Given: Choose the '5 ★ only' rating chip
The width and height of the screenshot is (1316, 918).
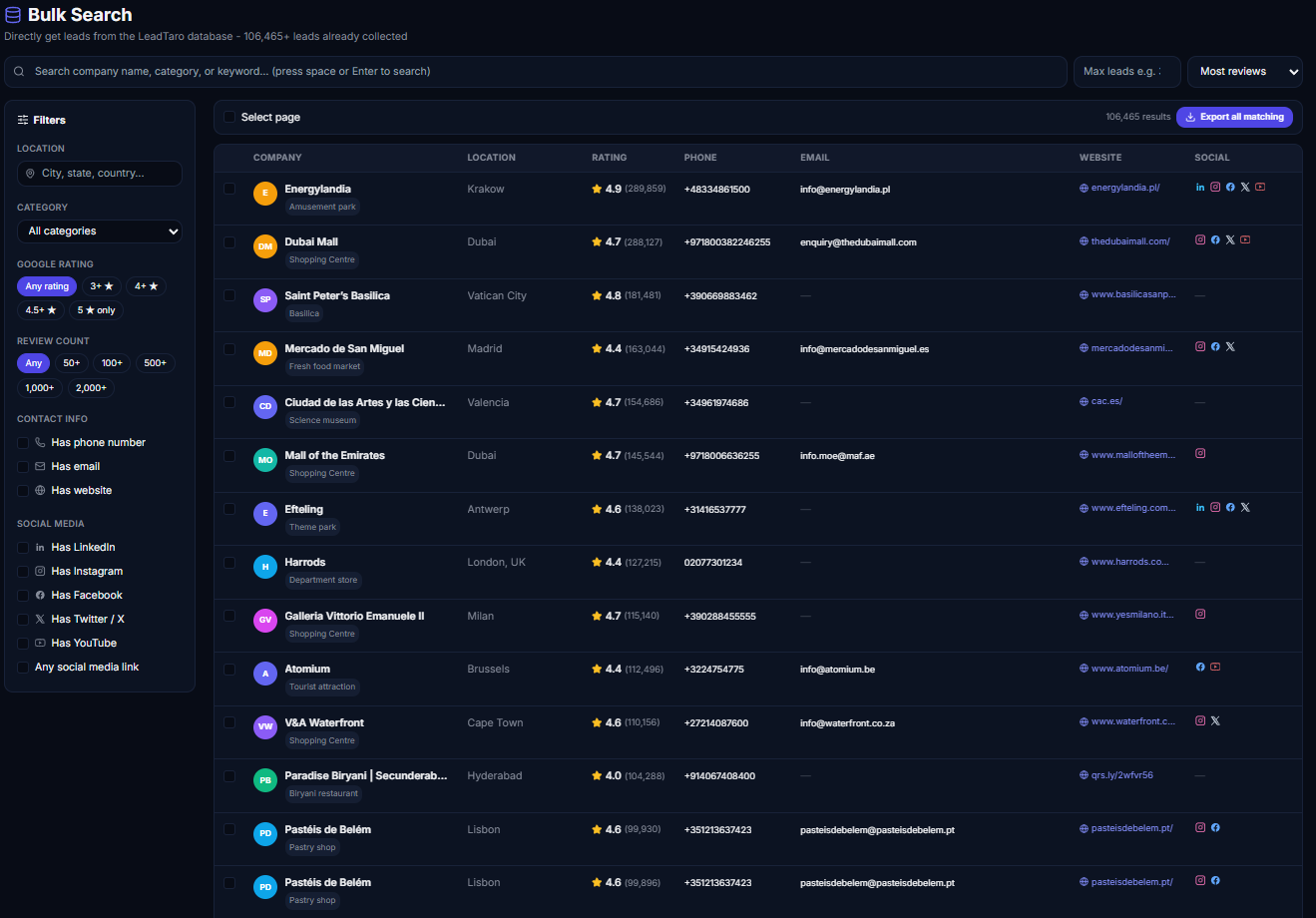Looking at the screenshot, I should (x=97, y=310).
